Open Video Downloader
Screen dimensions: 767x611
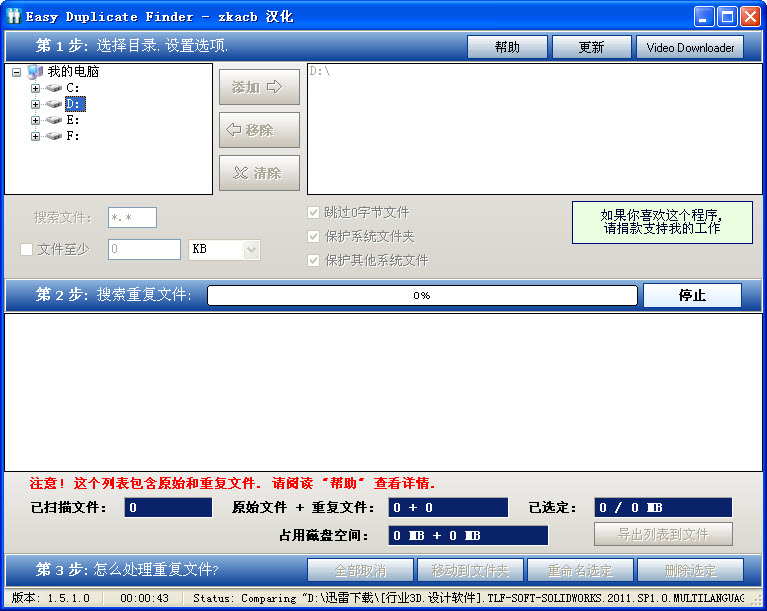point(690,47)
